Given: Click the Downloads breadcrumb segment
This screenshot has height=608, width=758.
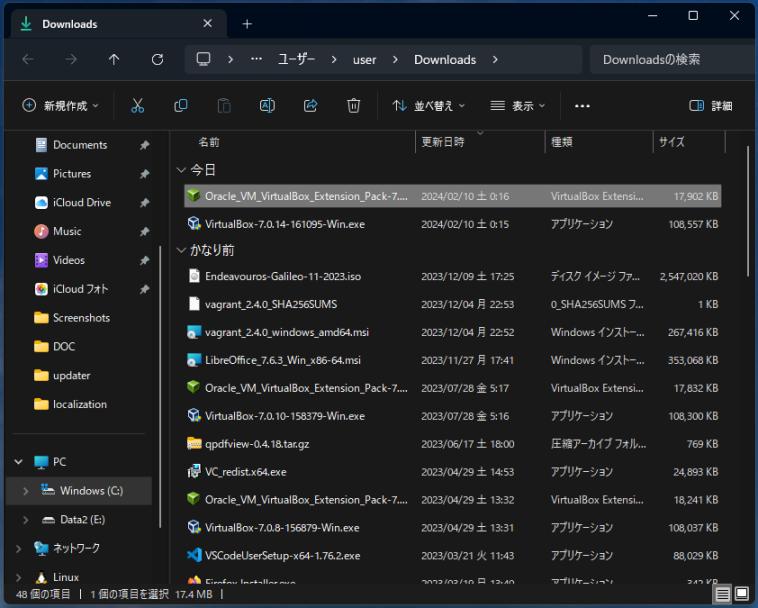Looking at the screenshot, I should pyautogui.click(x=445, y=59).
